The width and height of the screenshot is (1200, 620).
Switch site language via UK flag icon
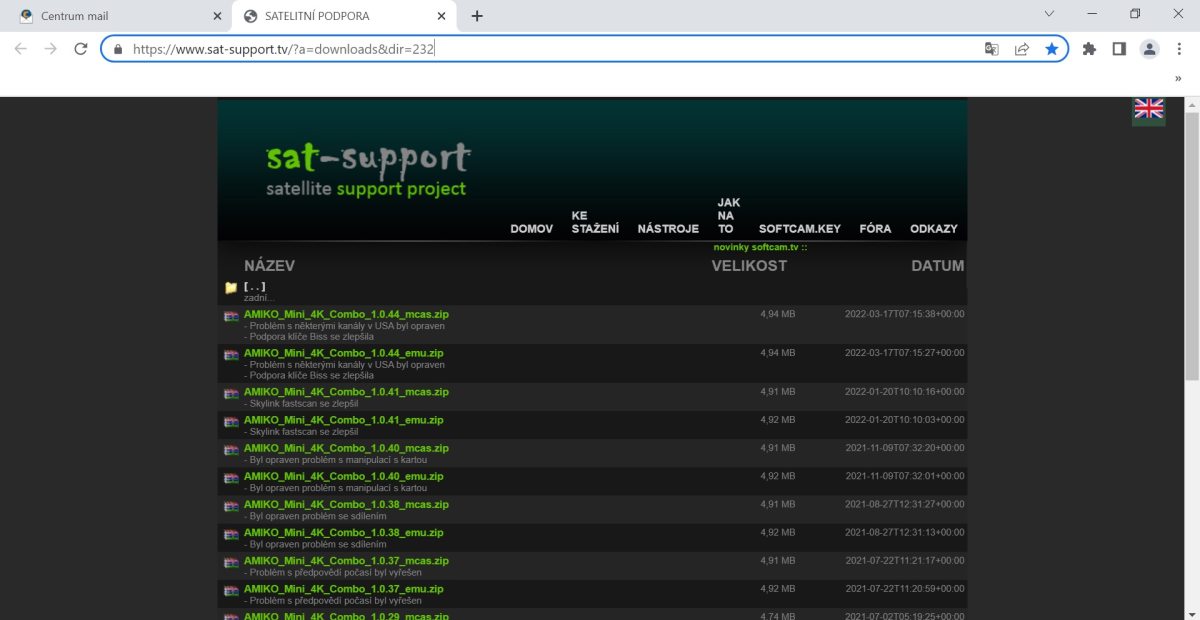pos(1148,110)
